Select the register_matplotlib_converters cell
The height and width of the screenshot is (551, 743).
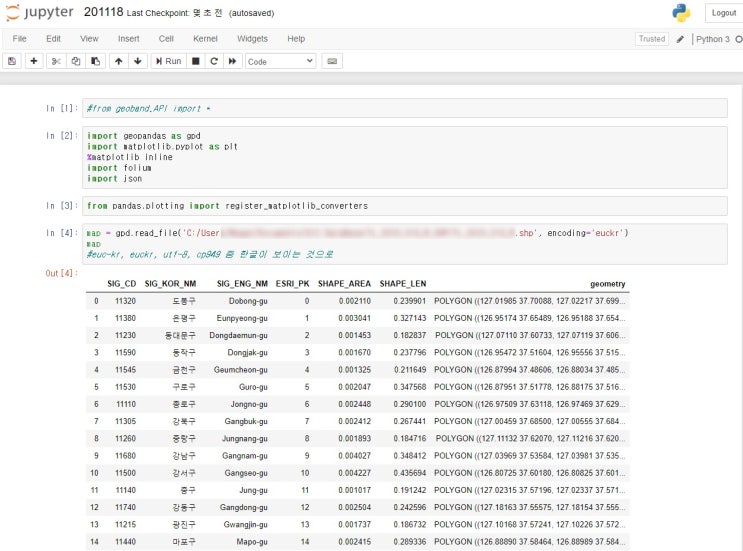pyautogui.click(x=405, y=206)
